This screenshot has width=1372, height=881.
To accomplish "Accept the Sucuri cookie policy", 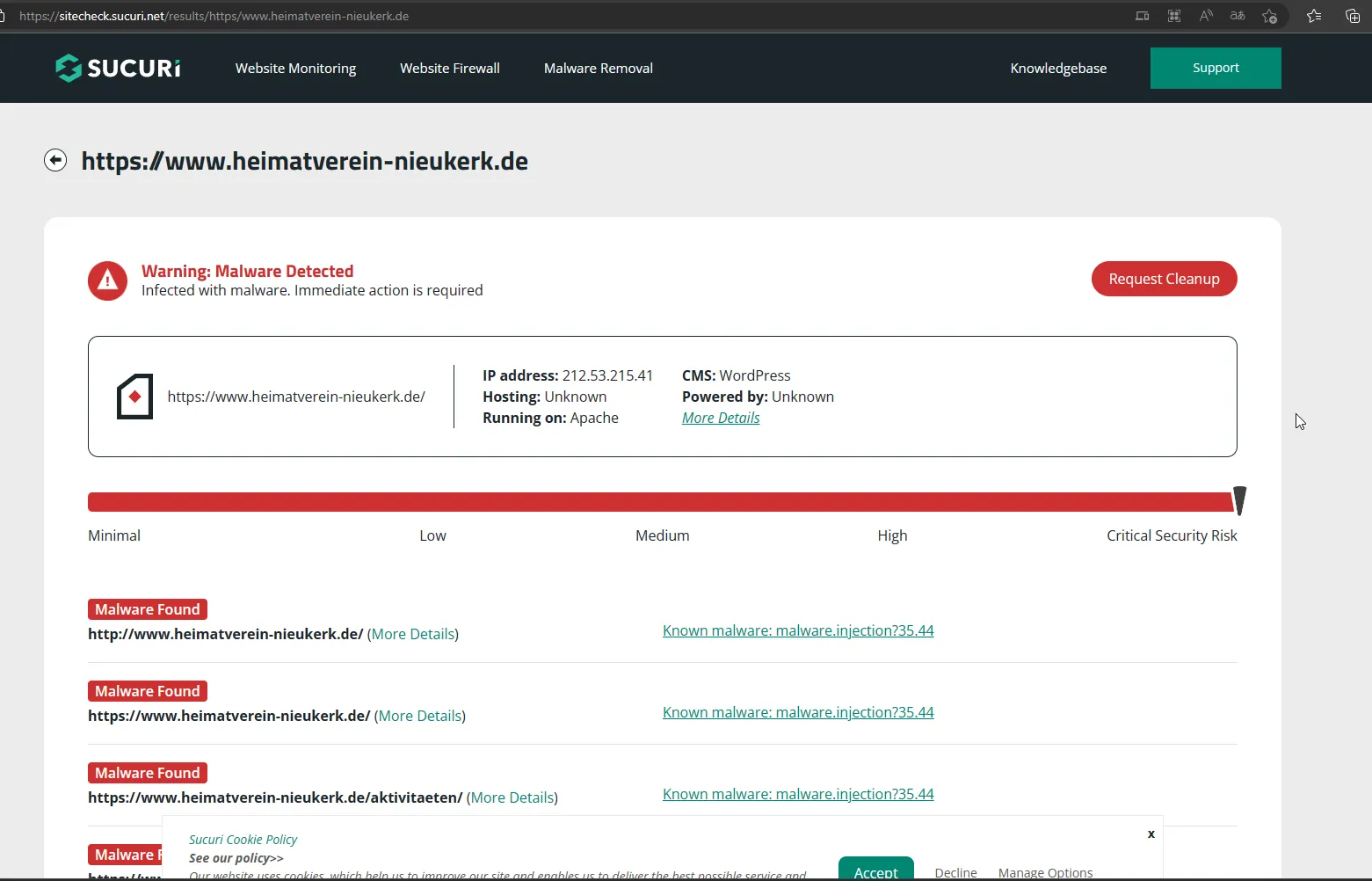I will pos(876,870).
